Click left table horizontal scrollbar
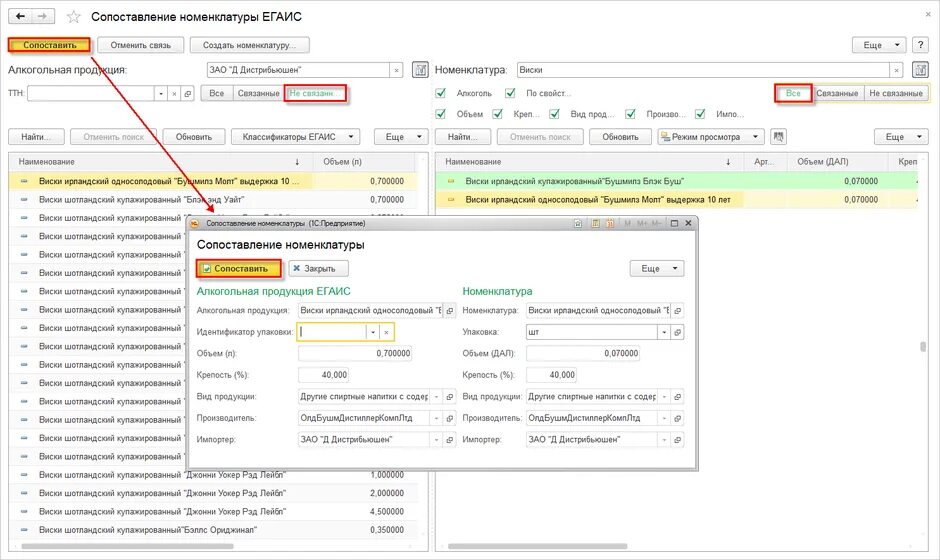 [x=126, y=546]
